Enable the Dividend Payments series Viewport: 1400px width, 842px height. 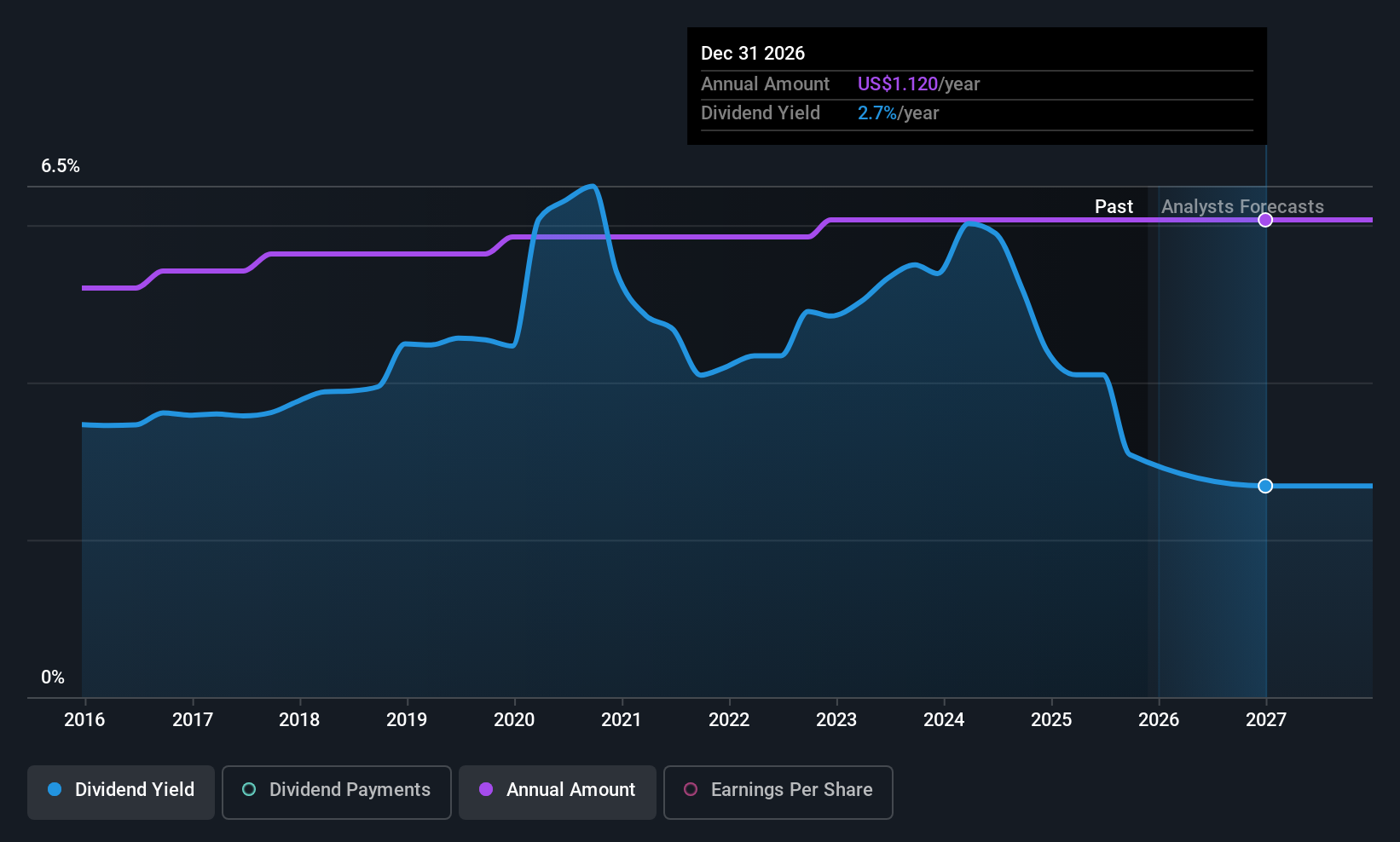[336, 792]
